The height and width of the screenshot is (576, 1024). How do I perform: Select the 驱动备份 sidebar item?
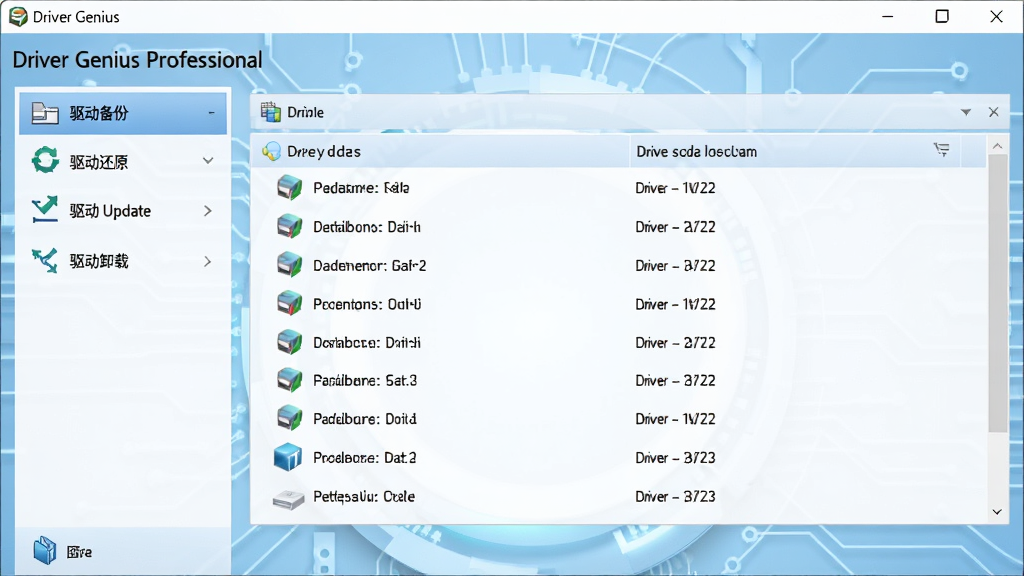tap(123, 113)
